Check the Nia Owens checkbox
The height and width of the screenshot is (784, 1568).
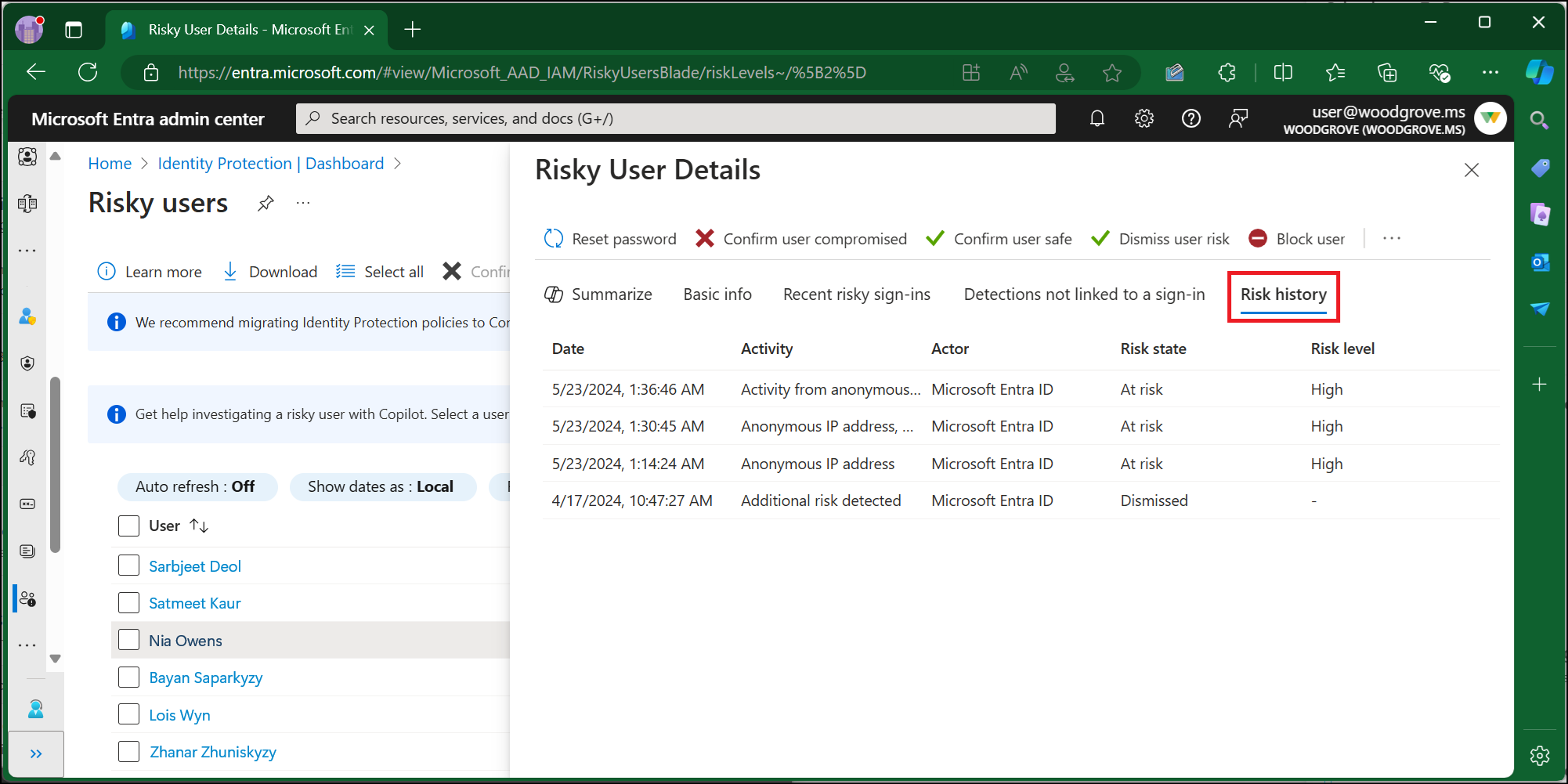coord(128,640)
